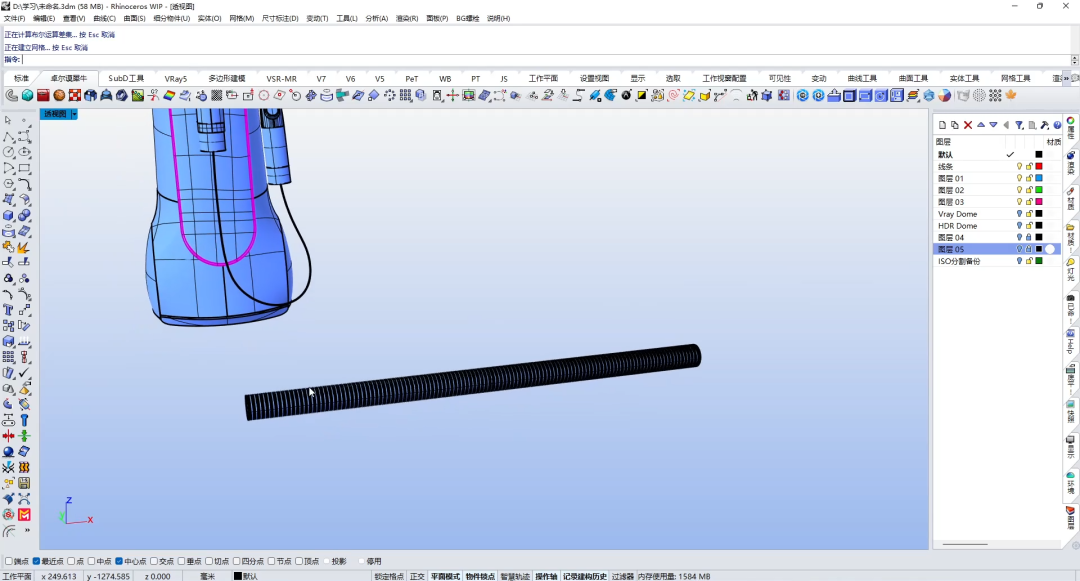This screenshot has height=581, width=1080.
Task: Switch to the SubD工具 toolbar tab
Action: click(126, 78)
